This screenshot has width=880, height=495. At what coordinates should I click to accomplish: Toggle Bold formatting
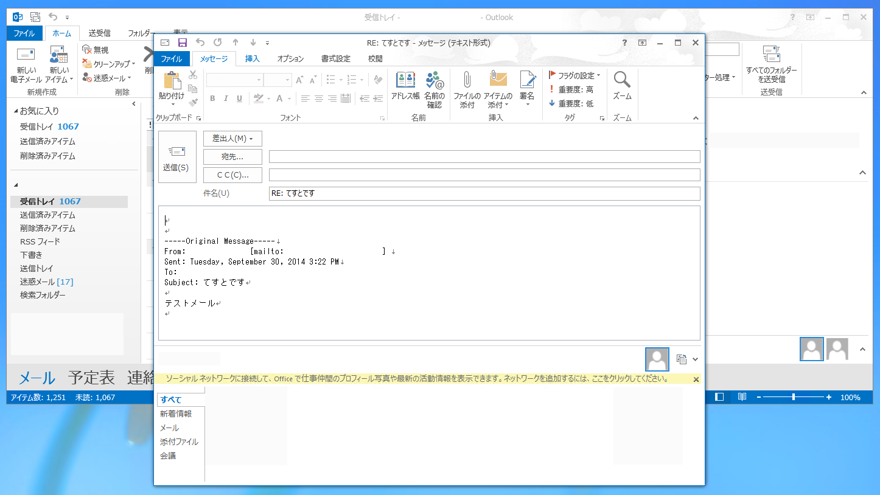(213, 99)
